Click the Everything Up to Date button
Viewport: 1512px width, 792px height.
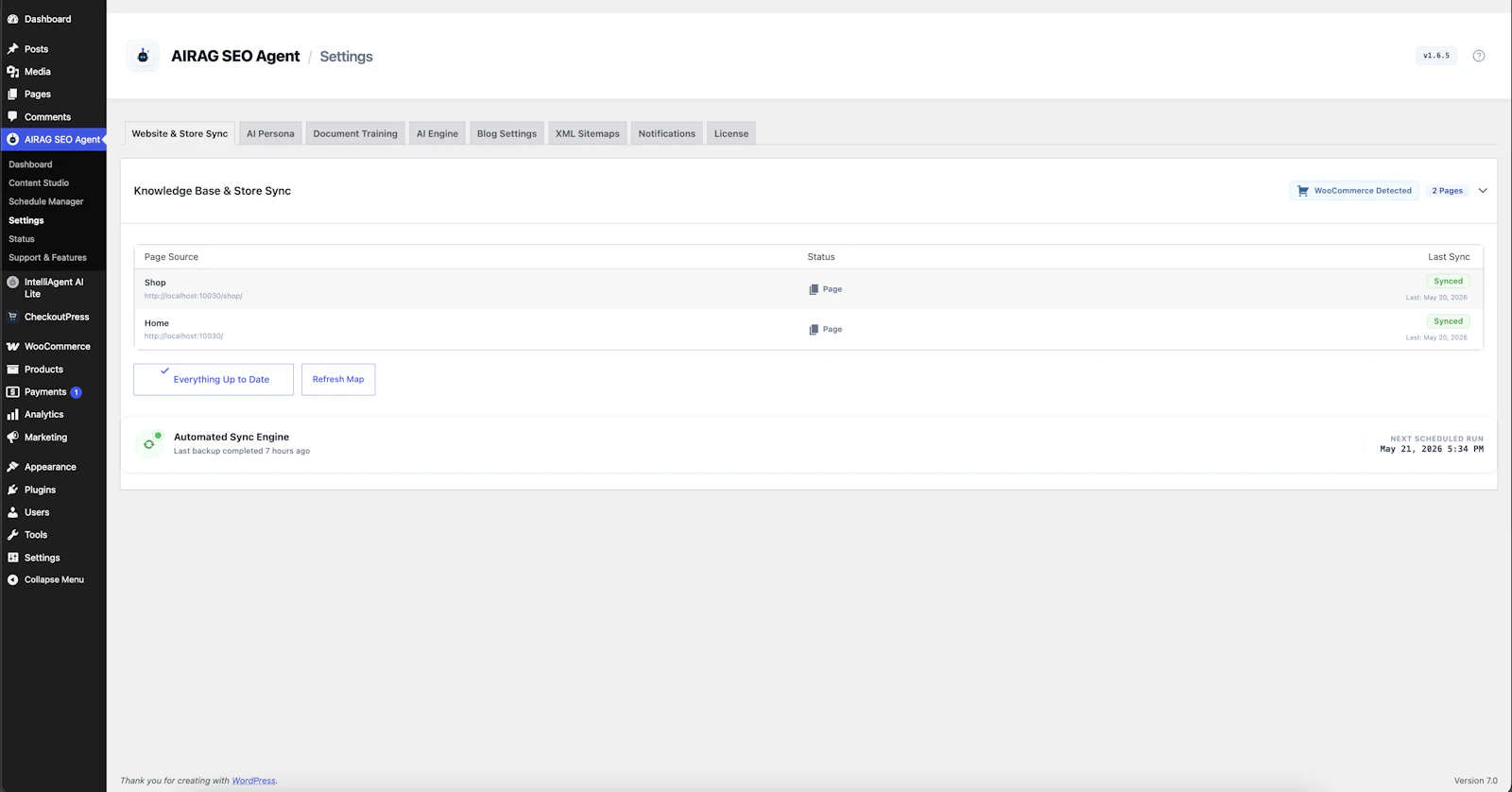[214, 379]
